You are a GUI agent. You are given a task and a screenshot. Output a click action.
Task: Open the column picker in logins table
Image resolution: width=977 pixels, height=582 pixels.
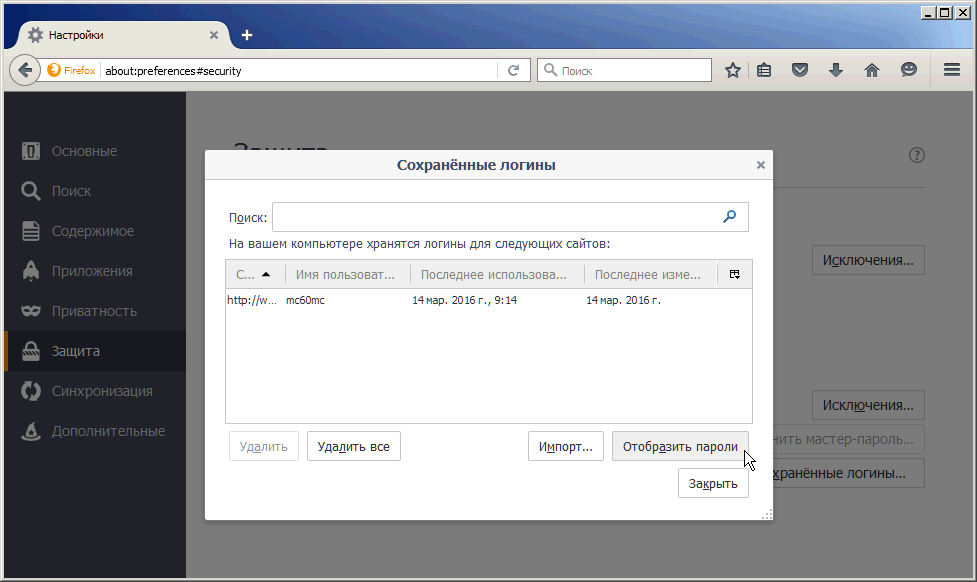pos(735,274)
